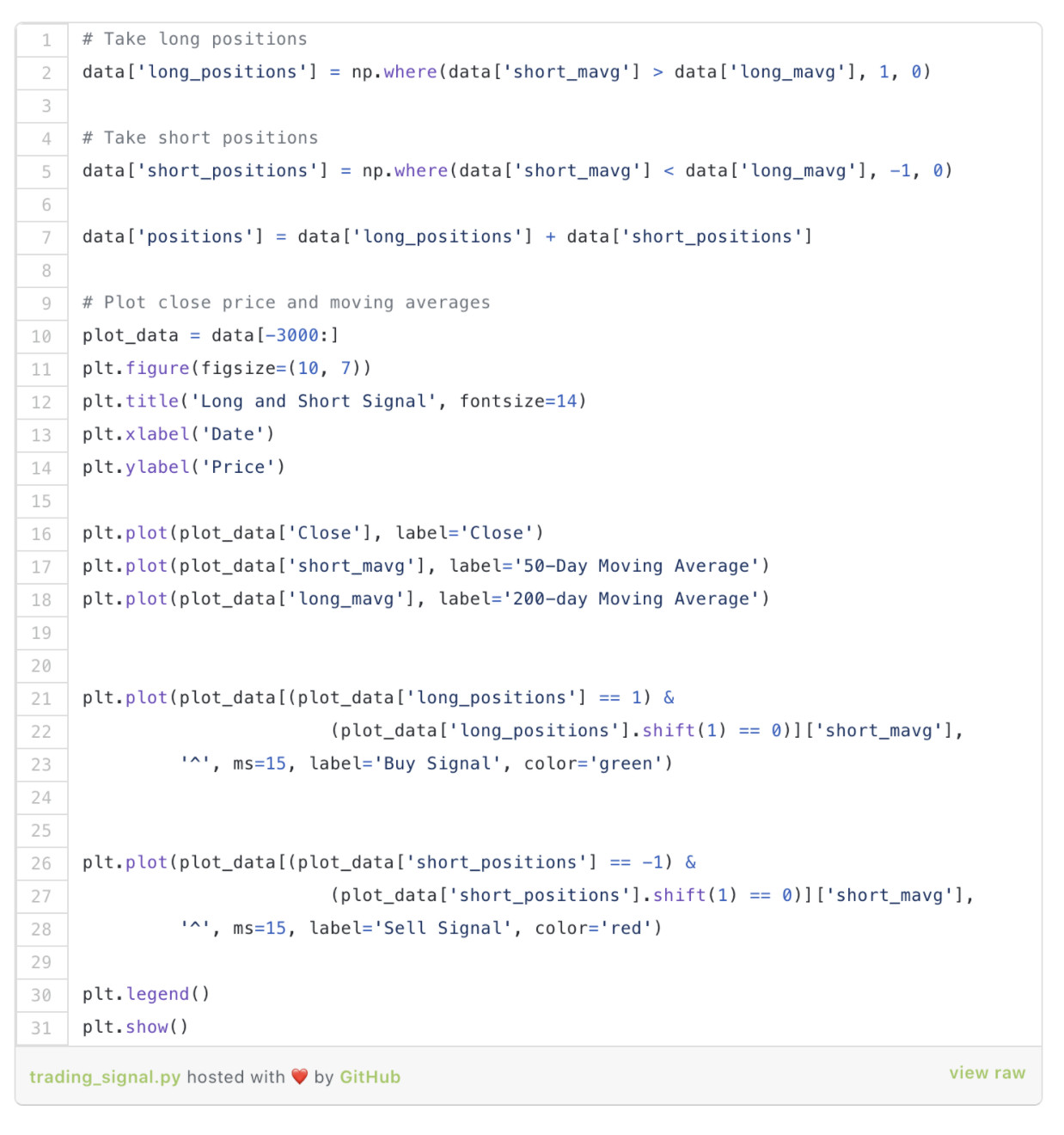Image resolution: width=1064 pixels, height=1135 pixels.
Task: Click line number 12 in gutter
Action: pos(41,402)
